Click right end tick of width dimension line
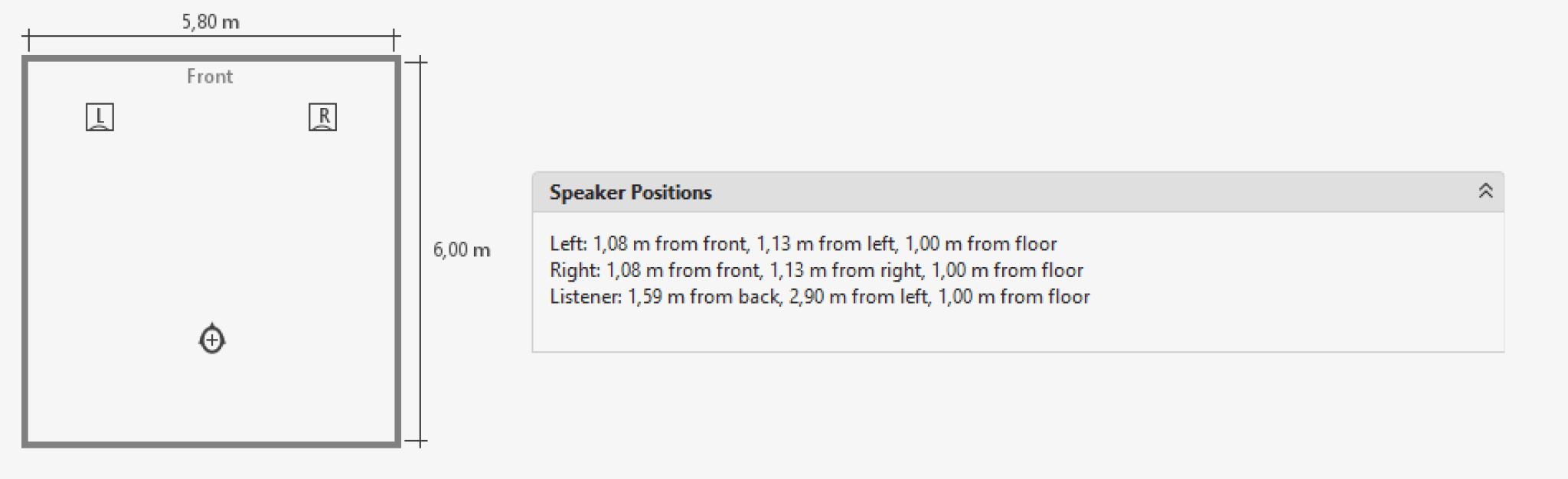This screenshot has width=1568, height=479. [x=394, y=40]
